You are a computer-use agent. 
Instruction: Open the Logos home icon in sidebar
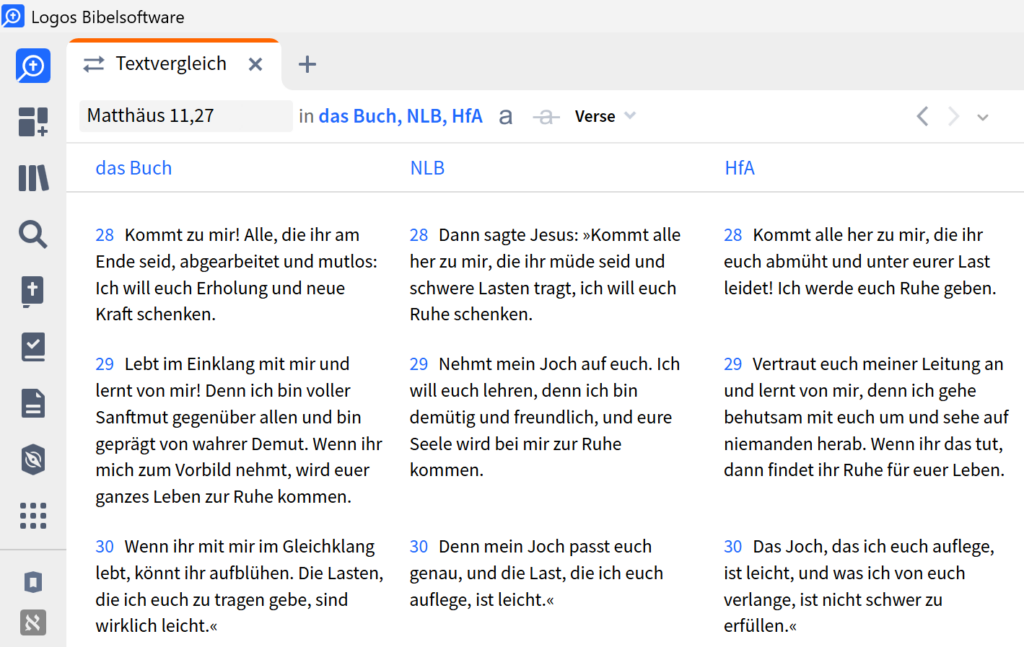33,65
